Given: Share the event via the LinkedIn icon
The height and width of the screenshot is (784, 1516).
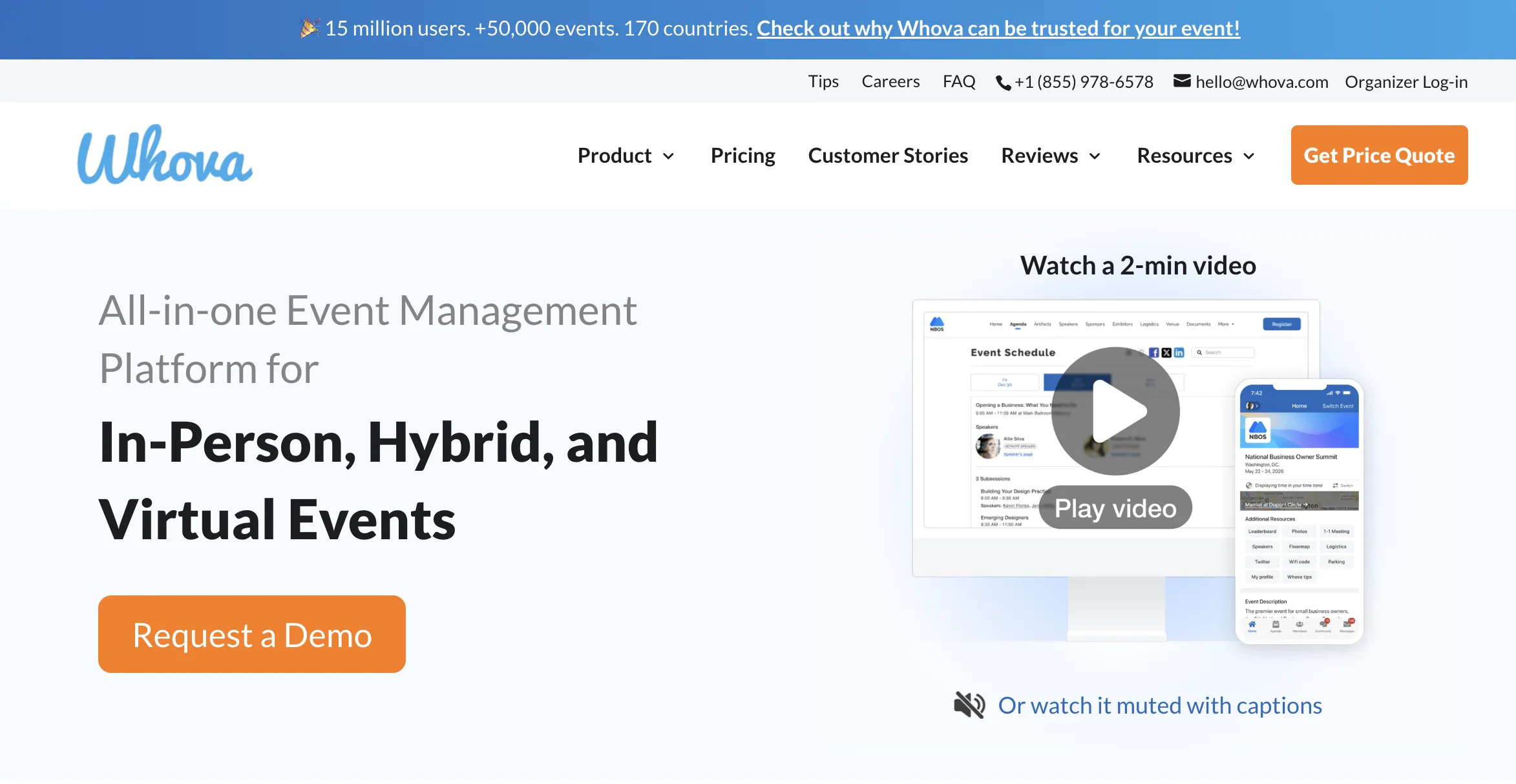Looking at the screenshot, I should coord(1179,353).
